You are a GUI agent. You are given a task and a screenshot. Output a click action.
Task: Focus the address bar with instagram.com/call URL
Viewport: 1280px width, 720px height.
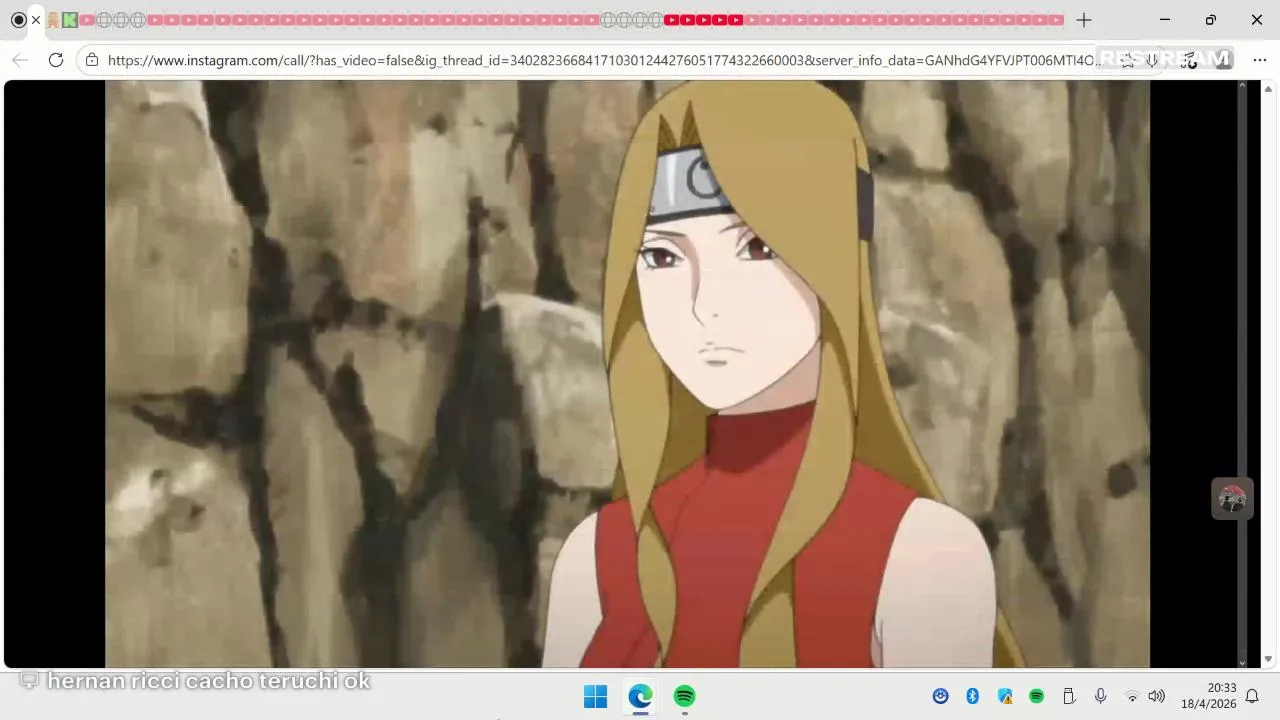tap(605, 60)
